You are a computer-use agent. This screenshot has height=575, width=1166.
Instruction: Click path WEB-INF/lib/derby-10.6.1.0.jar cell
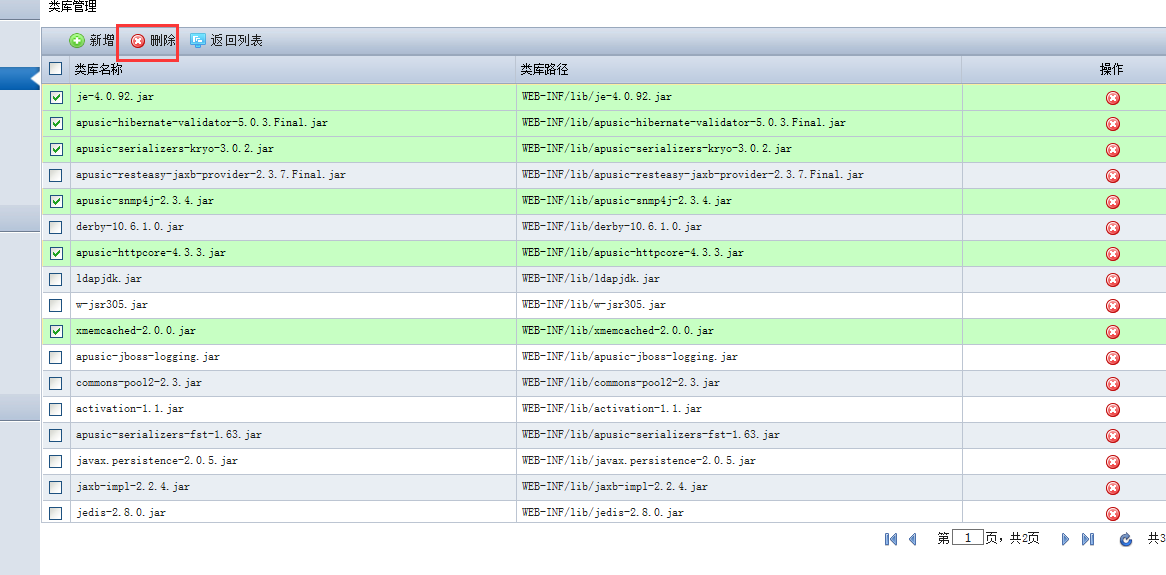739,227
